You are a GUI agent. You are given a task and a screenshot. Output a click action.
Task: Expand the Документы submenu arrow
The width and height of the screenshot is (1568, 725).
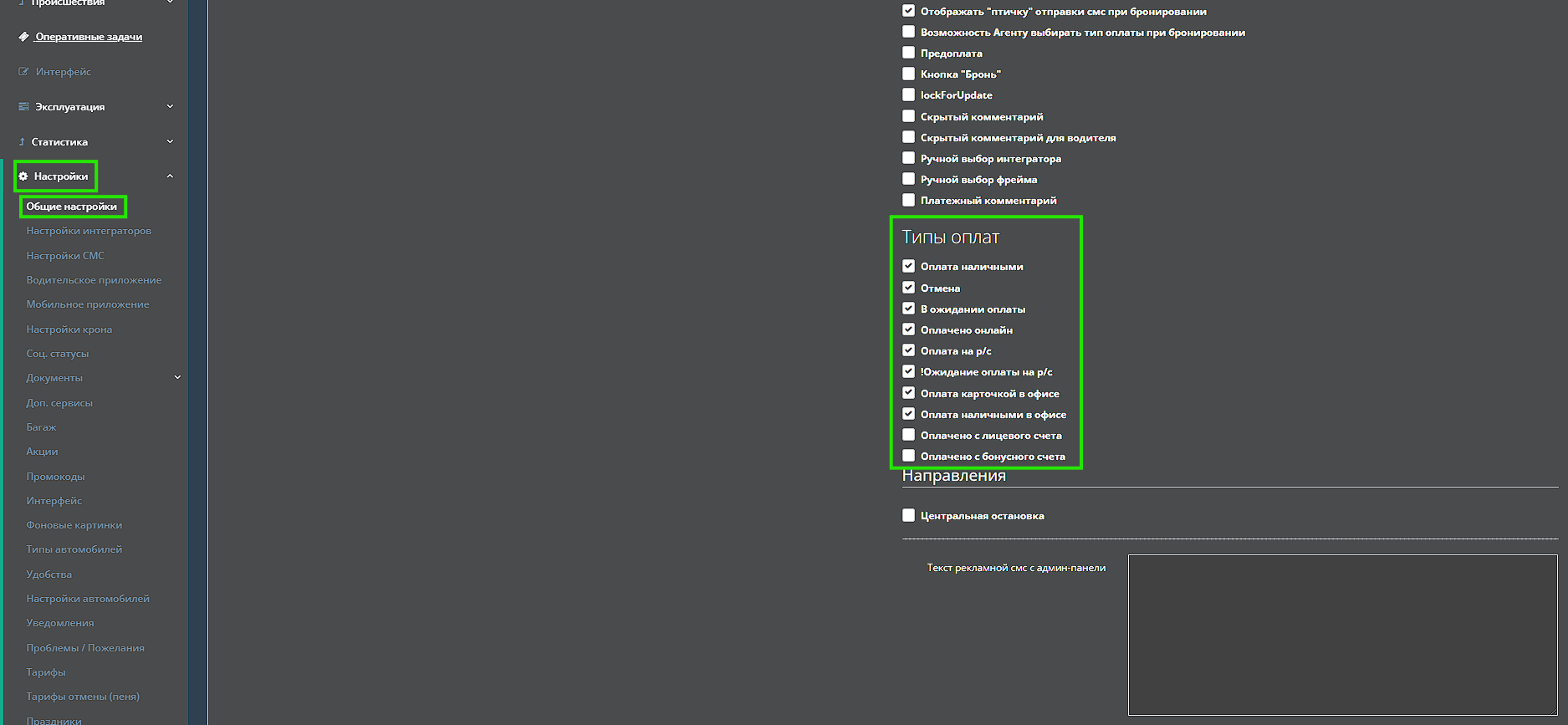[x=177, y=377]
